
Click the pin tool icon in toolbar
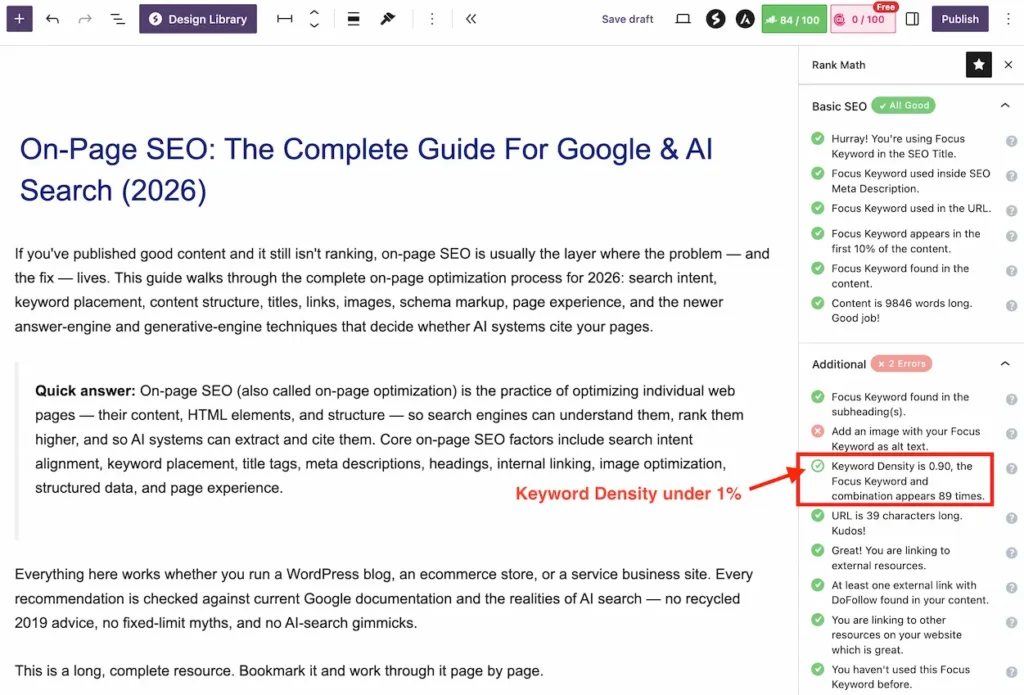(388, 19)
